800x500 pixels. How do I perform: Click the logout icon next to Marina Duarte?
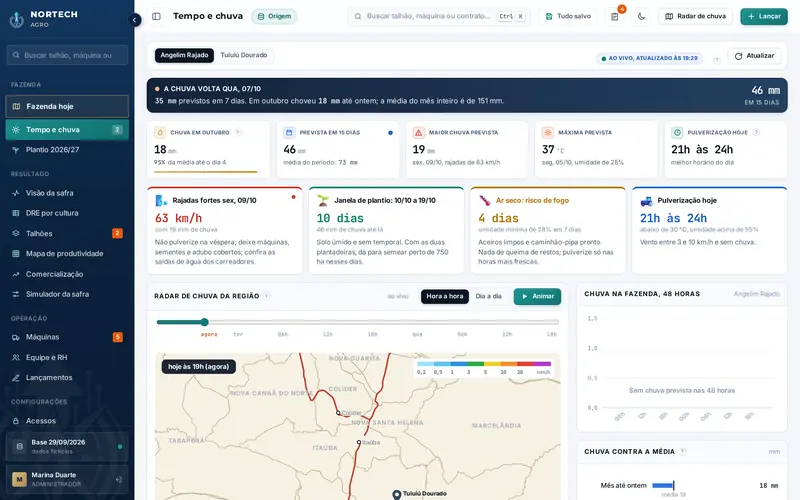tap(118, 480)
